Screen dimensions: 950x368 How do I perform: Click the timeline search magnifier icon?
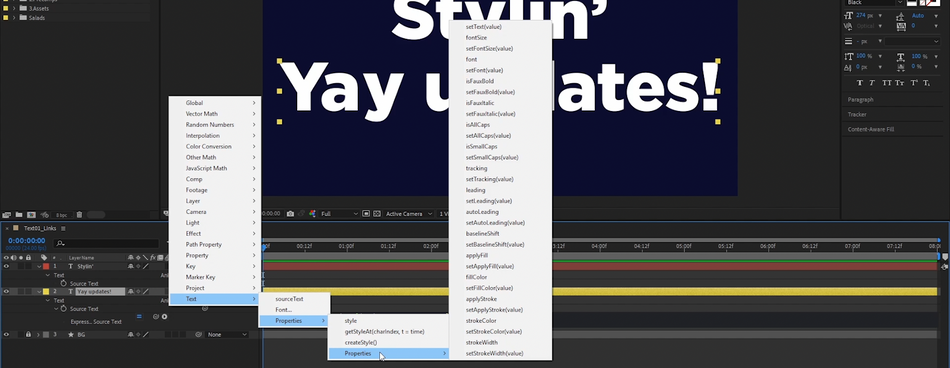pos(59,244)
